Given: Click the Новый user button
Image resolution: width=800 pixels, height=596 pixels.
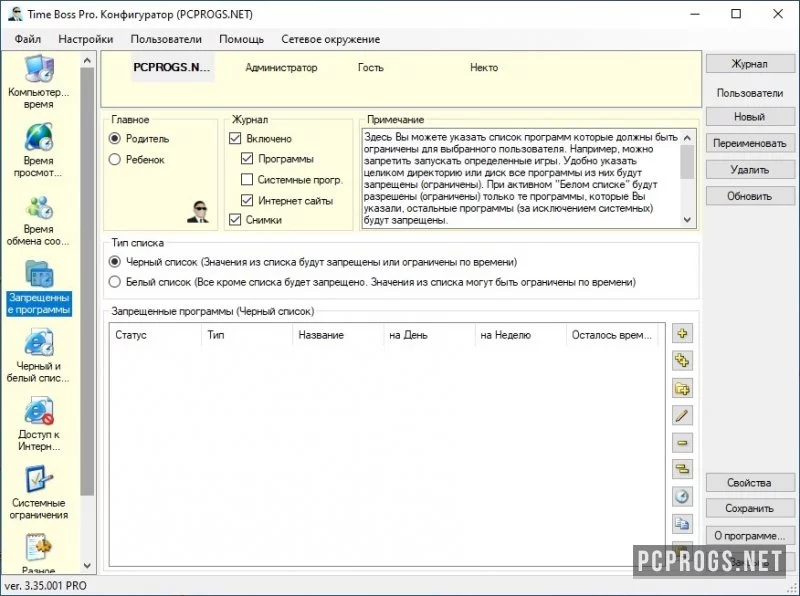Looking at the screenshot, I should 750,117.
